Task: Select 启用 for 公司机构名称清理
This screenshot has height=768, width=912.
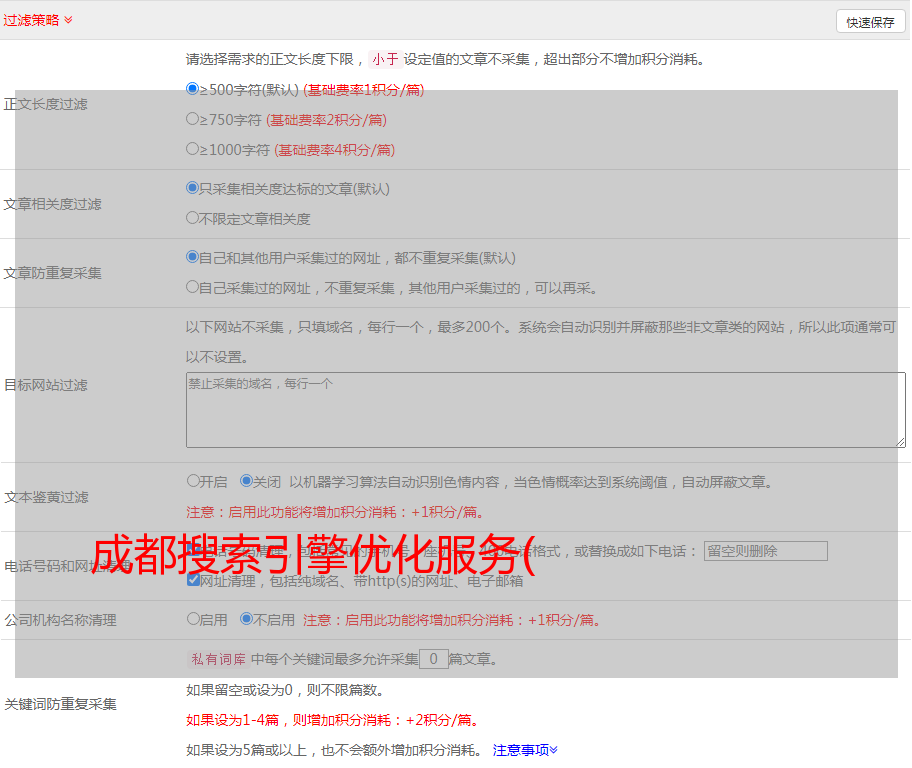Action: pyautogui.click(x=193, y=619)
